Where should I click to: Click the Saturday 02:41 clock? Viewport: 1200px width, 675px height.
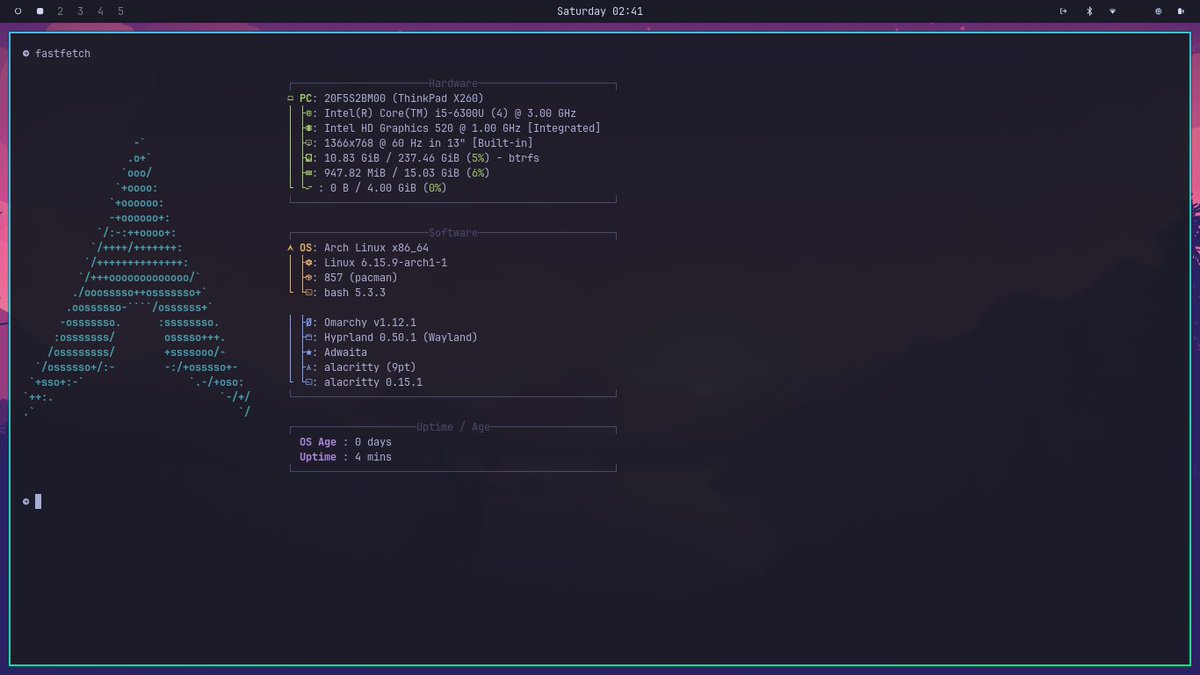(600, 11)
